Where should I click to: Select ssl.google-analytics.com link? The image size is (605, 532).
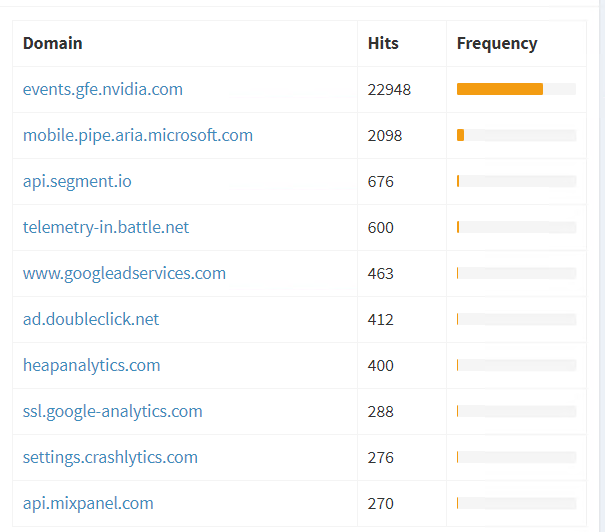(113, 411)
